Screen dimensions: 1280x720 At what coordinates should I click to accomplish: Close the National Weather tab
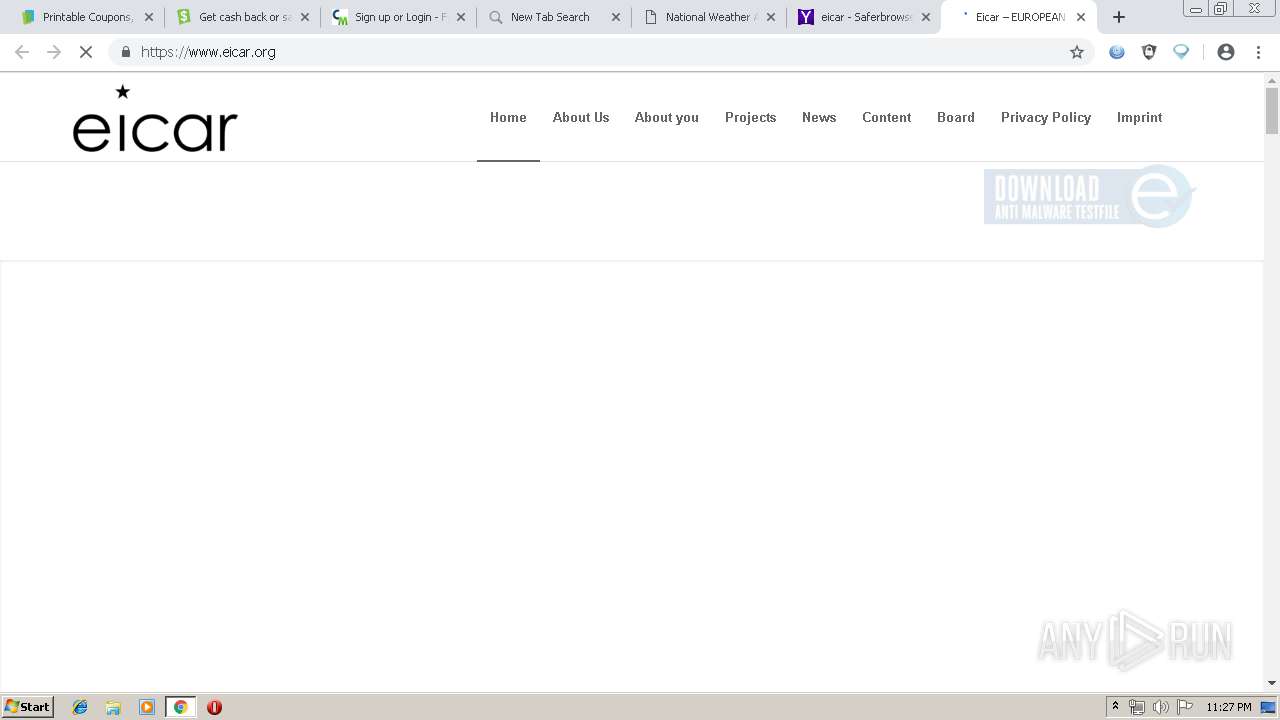tap(771, 17)
